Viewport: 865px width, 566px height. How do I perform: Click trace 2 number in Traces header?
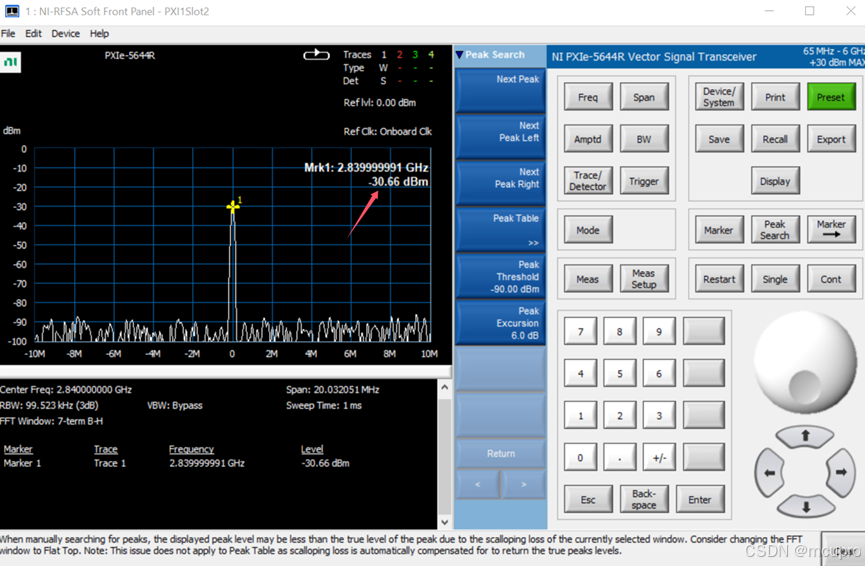(x=399, y=55)
